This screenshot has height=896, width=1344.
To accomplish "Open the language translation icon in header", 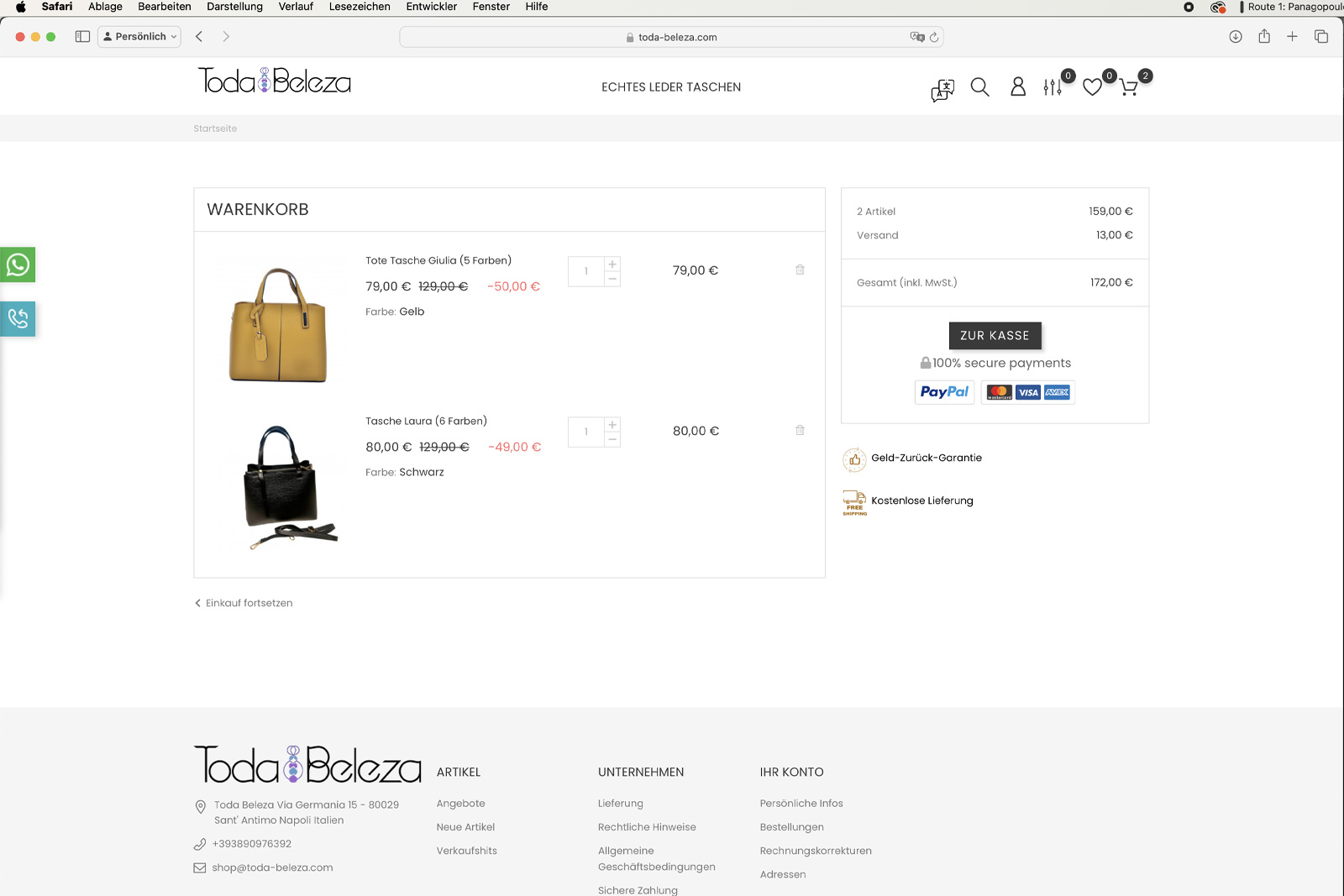I will tap(942, 90).
